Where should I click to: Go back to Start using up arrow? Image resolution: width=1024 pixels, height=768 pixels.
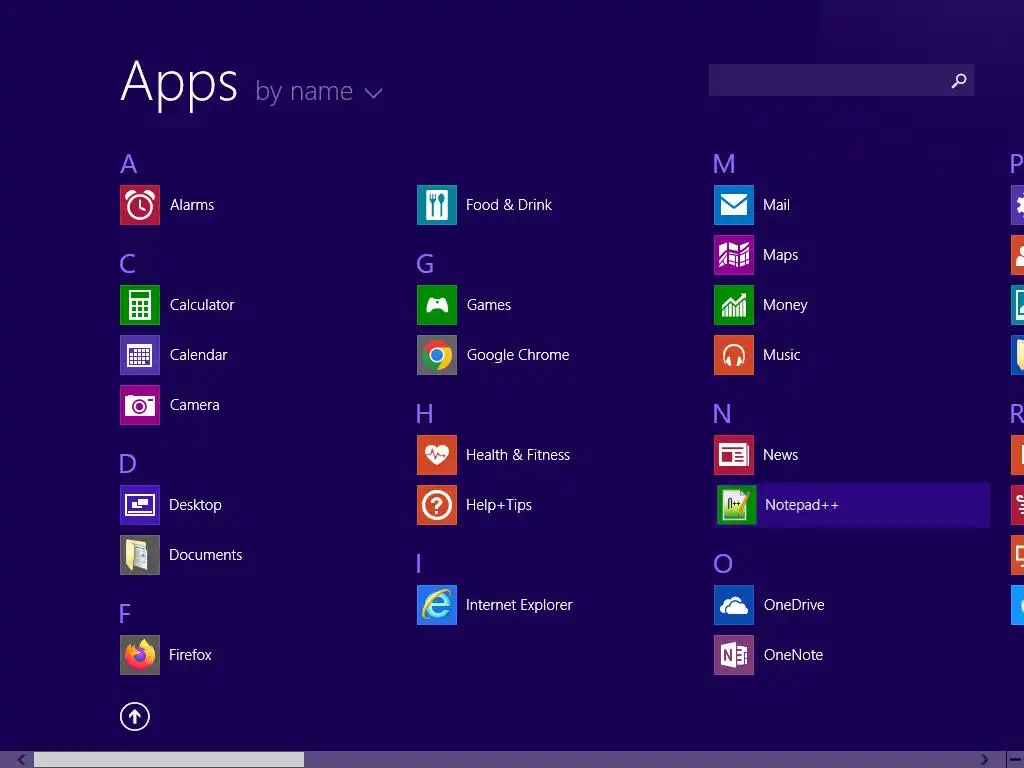pos(135,716)
